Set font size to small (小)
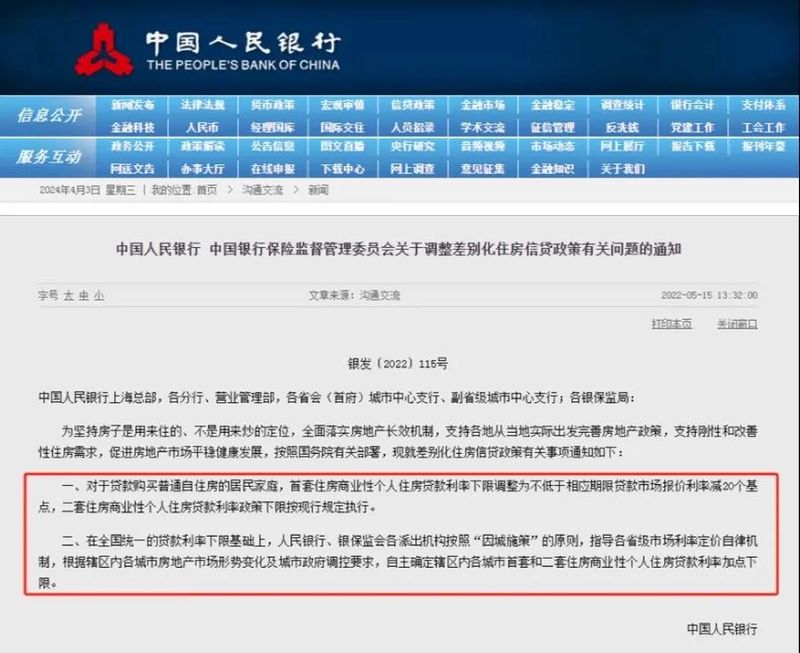800x653 pixels. (98, 295)
